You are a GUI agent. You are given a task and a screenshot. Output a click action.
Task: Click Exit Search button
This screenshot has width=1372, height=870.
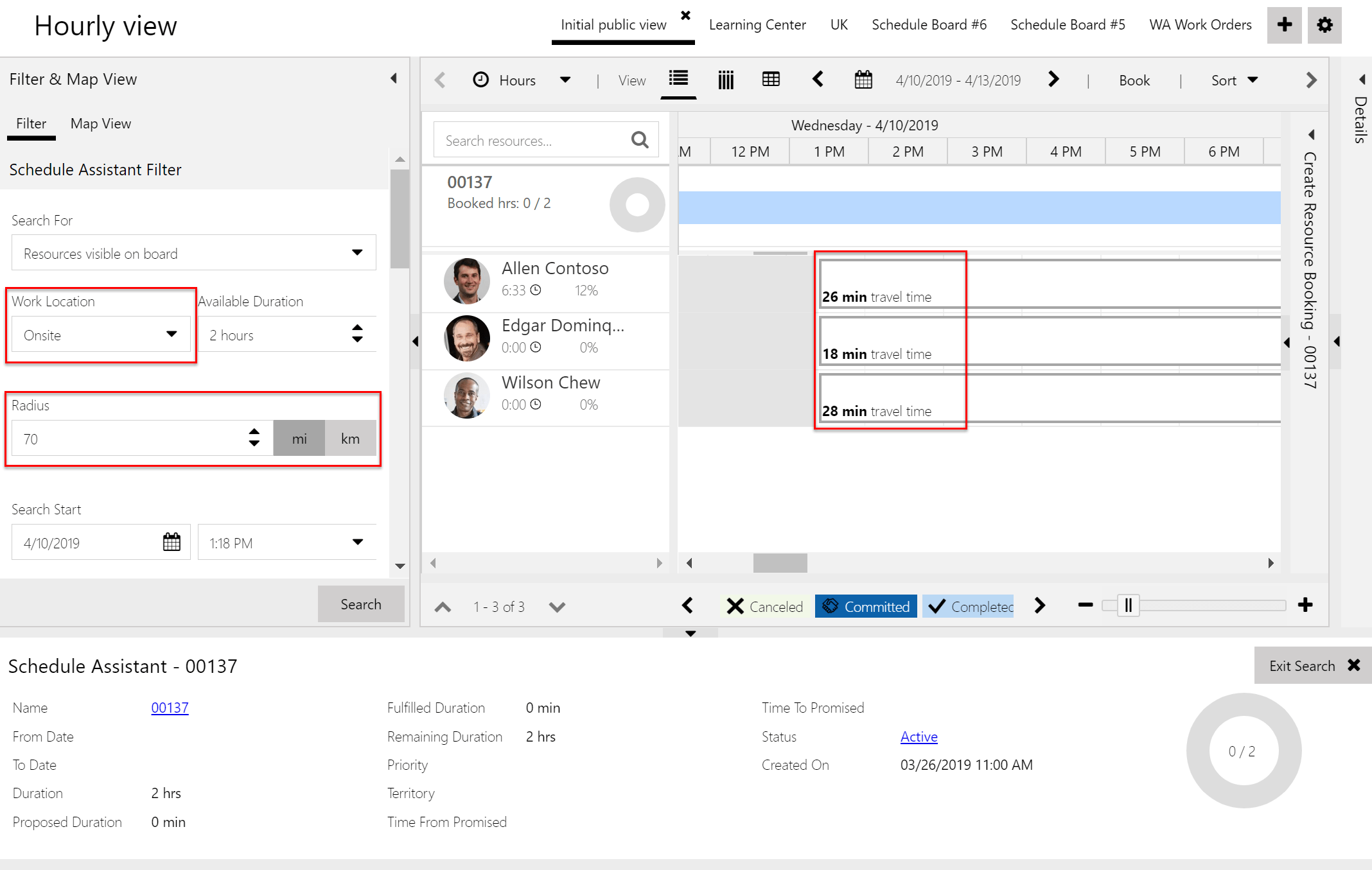click(1313, 665)
